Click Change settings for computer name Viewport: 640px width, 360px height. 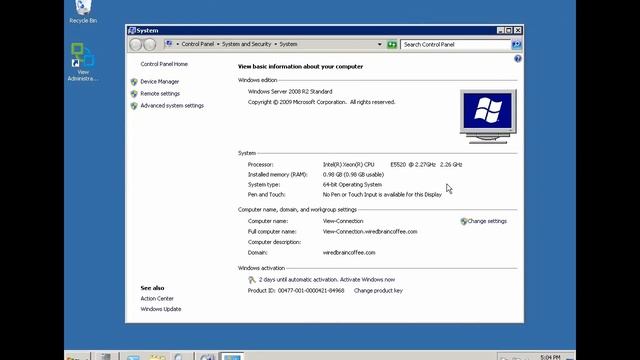tap(487, 221)
